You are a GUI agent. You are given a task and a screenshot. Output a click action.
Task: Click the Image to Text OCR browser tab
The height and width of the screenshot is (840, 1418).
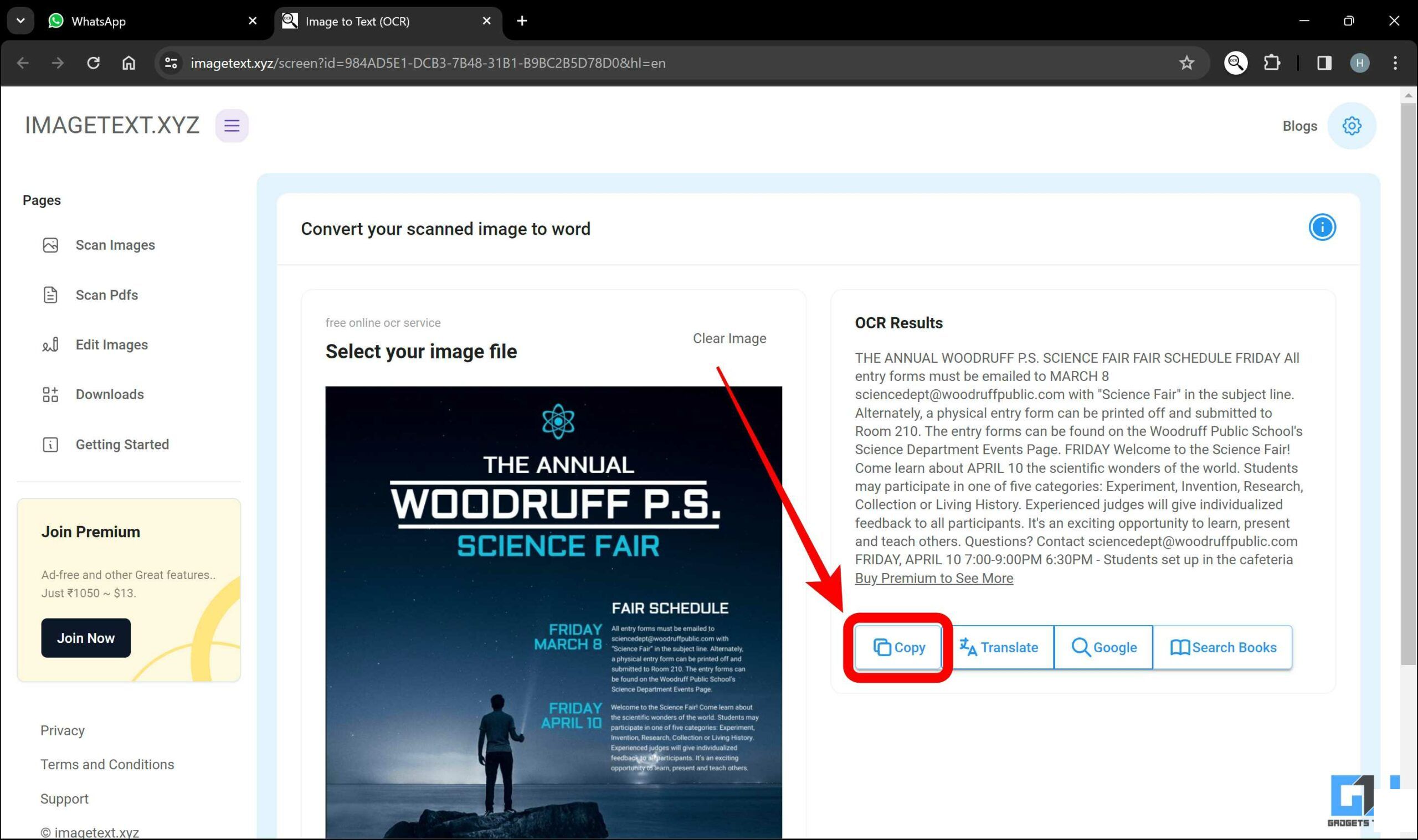(x=385, y=20)
